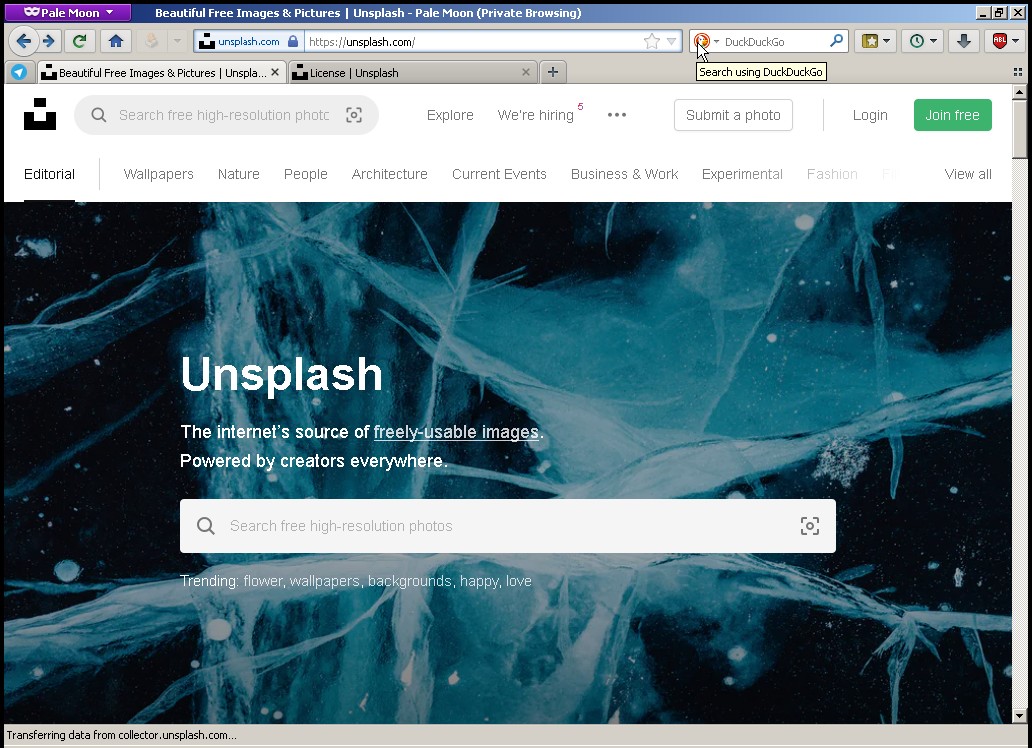This screenshot has height=748, width=1032.
Task: Go forward with the Forward arrow
Action: [49, 41]
